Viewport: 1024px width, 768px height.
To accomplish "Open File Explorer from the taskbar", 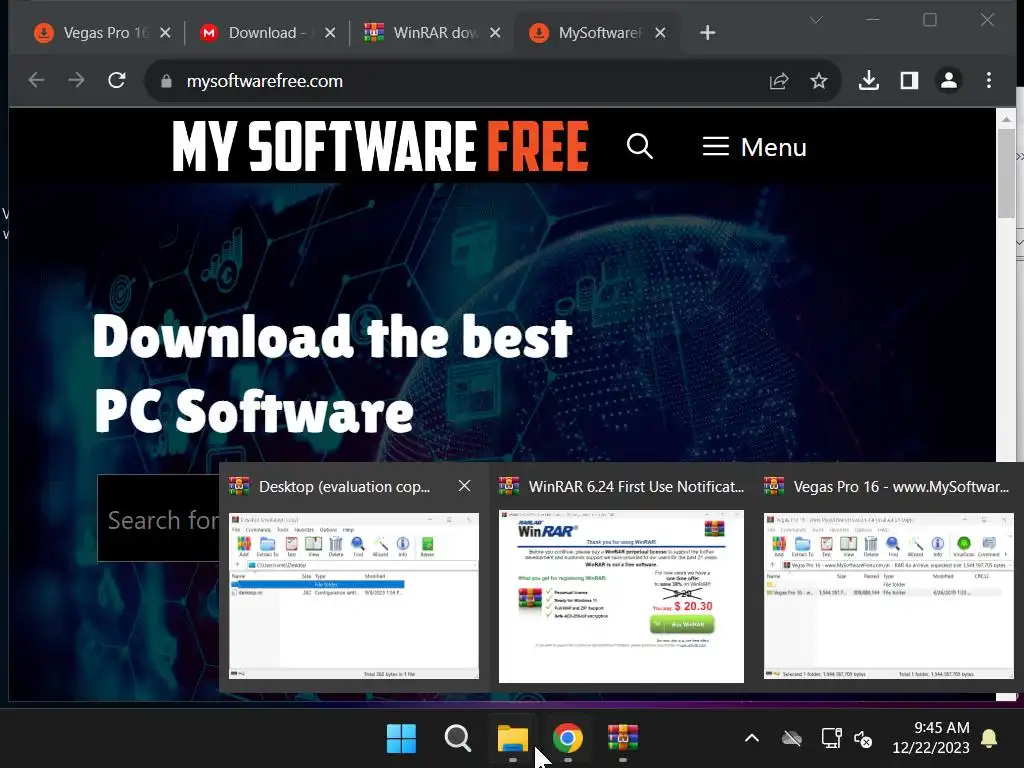I will pos(513,739).
